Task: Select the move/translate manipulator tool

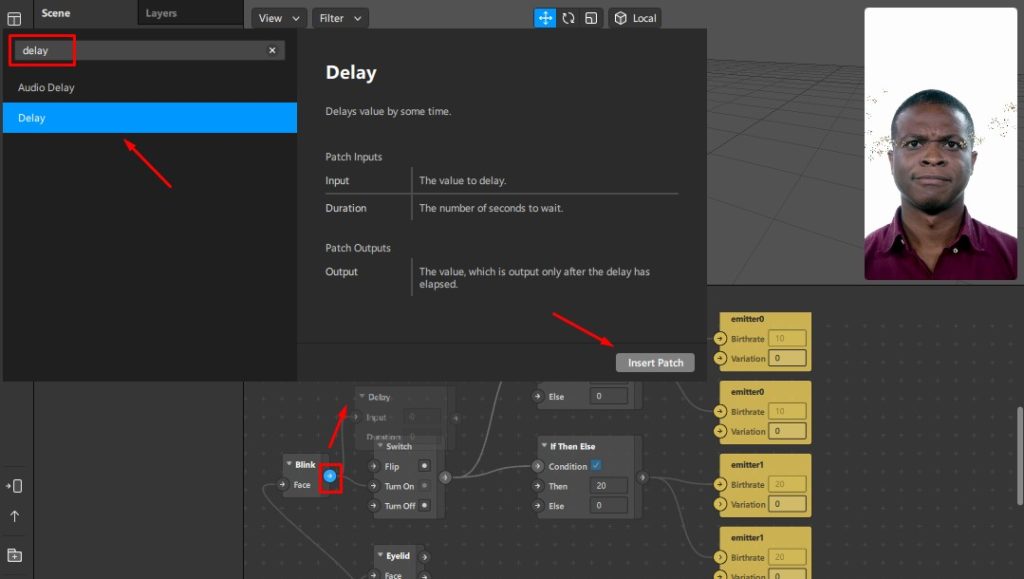Action: pos(545,18)
